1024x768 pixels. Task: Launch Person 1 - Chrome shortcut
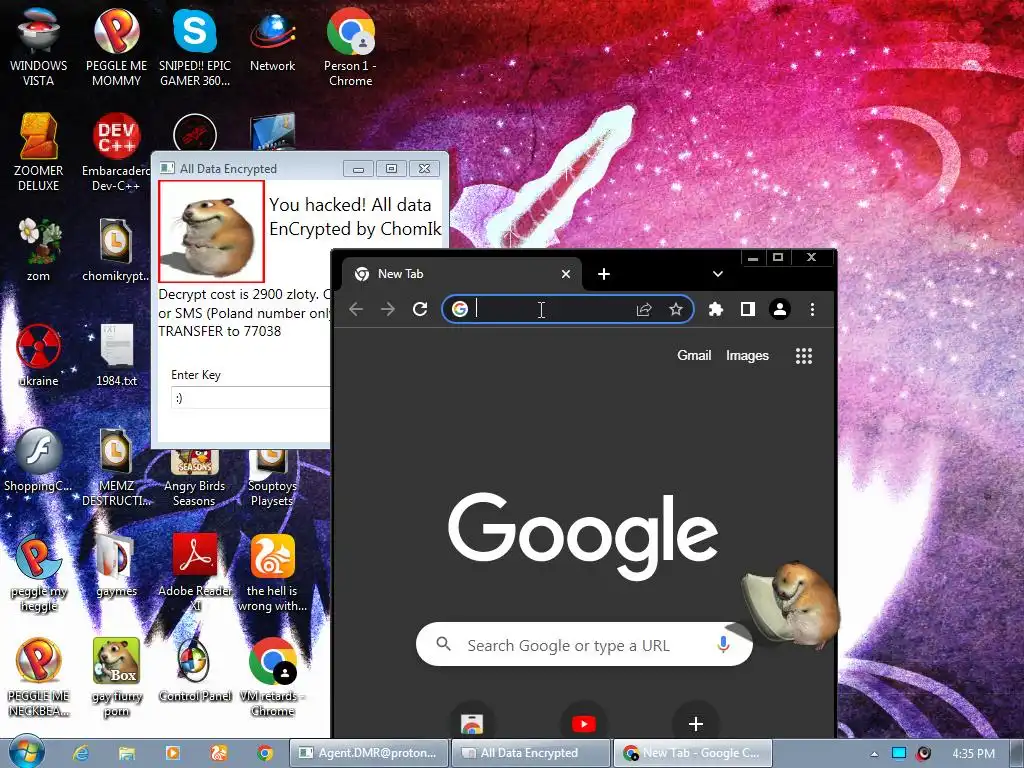pos(350,47)
